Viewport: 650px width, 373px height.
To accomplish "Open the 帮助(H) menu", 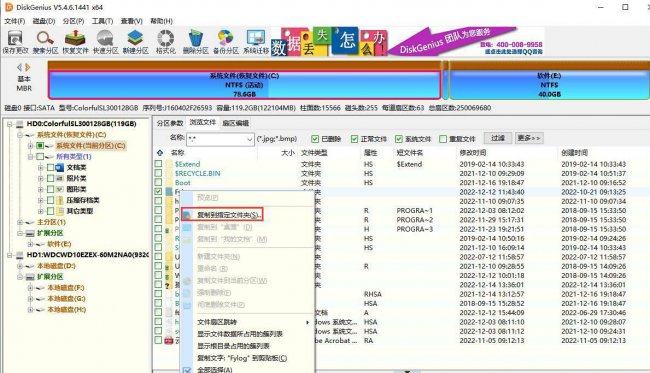I will coord(161,21).
